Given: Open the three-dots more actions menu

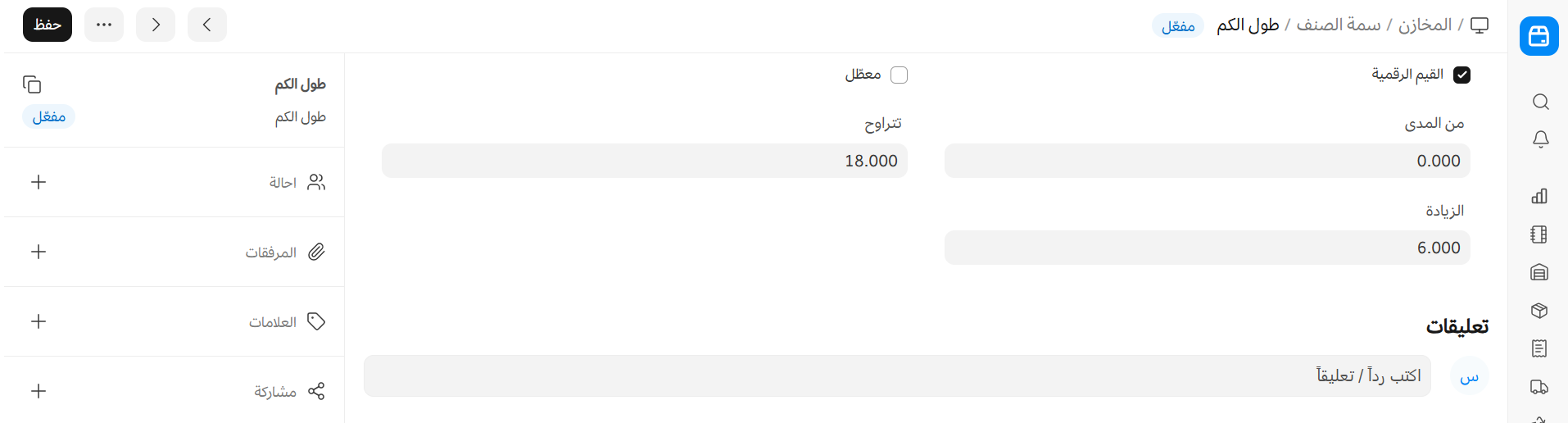Looking at the screenshot, I should [104, 25].
